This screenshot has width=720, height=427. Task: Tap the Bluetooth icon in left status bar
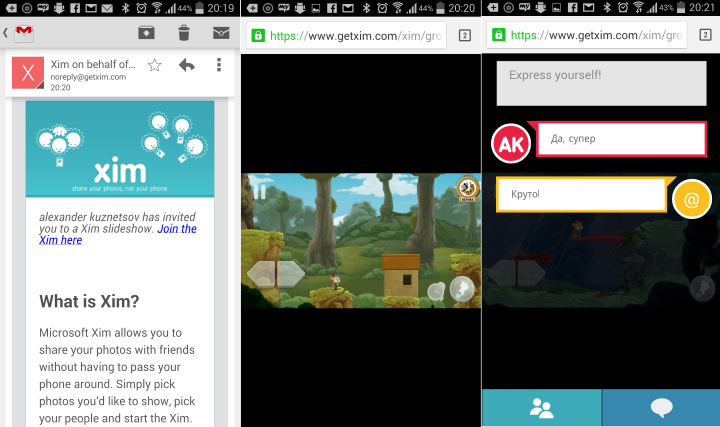[125, 8]
